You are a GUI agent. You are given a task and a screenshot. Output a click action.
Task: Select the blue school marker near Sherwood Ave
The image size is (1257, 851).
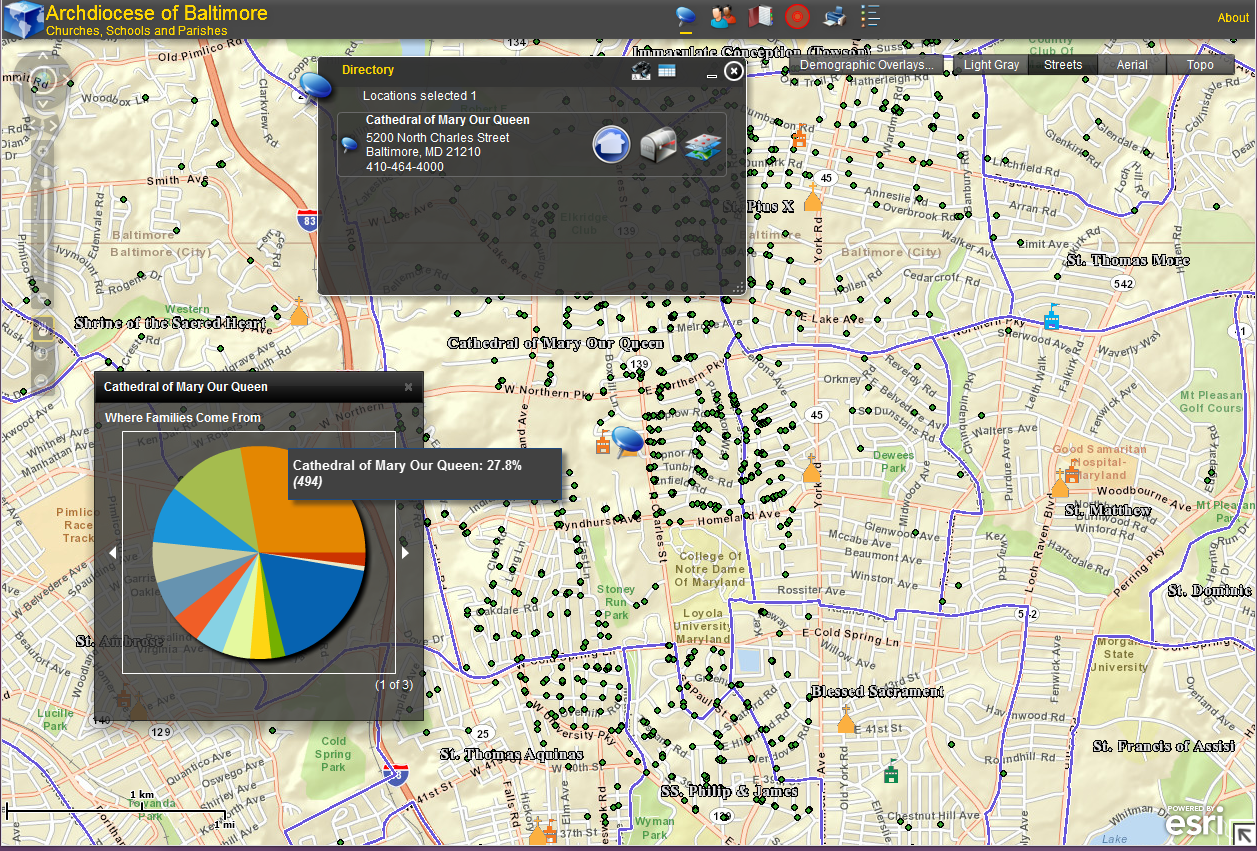(x=1051, y=317)
